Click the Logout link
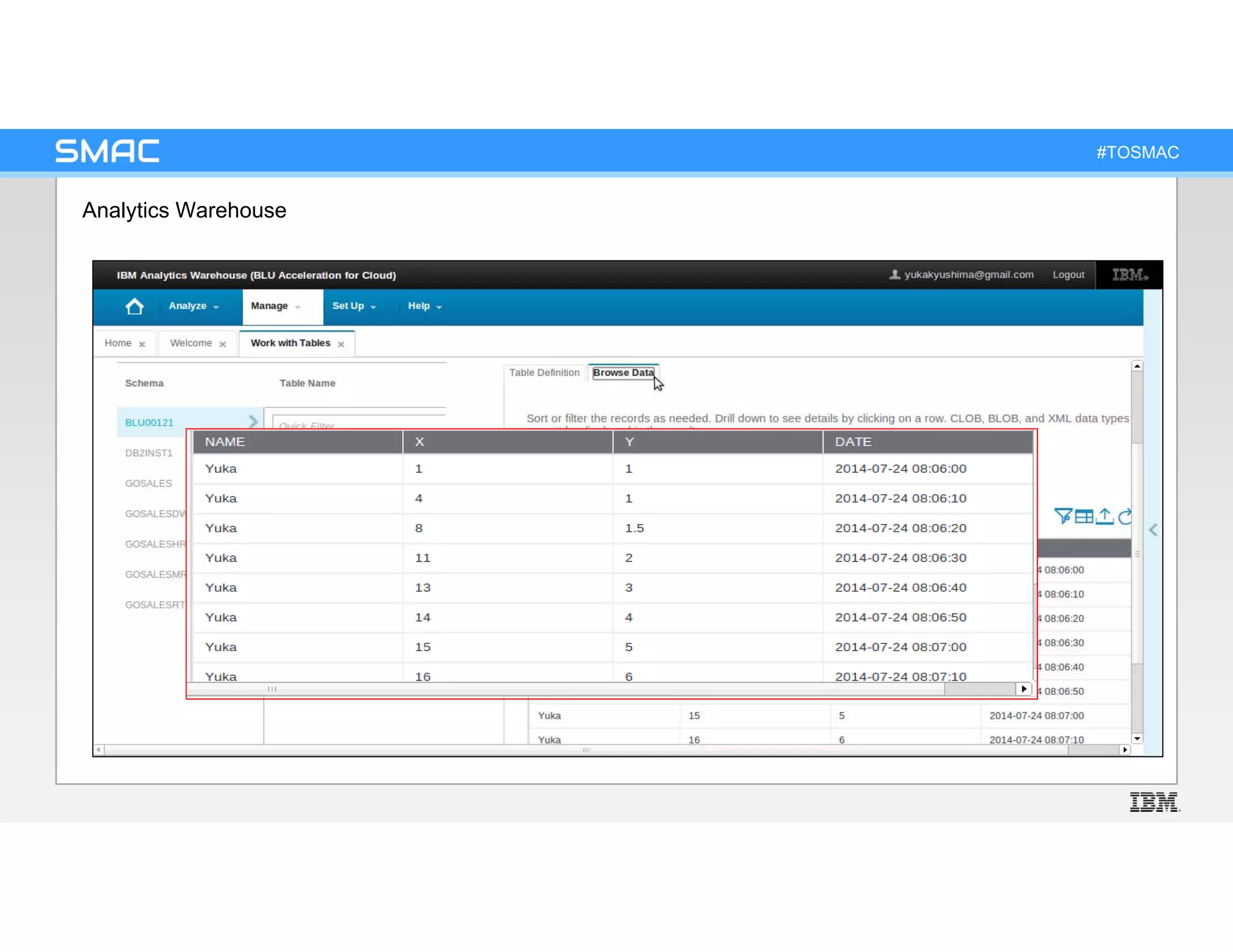1233x952 pixels. tap(1068, 275)
